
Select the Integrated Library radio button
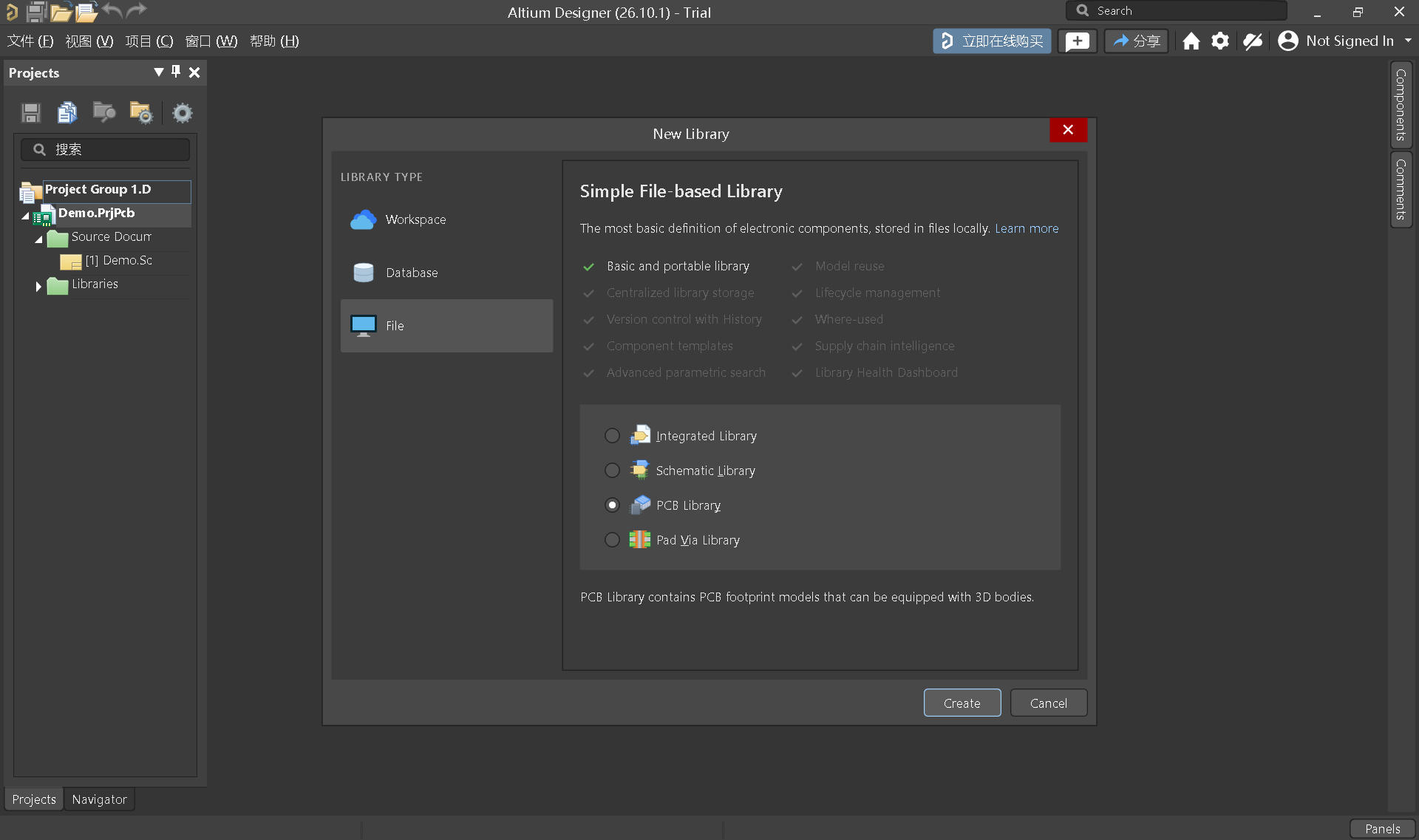(612, 436)
